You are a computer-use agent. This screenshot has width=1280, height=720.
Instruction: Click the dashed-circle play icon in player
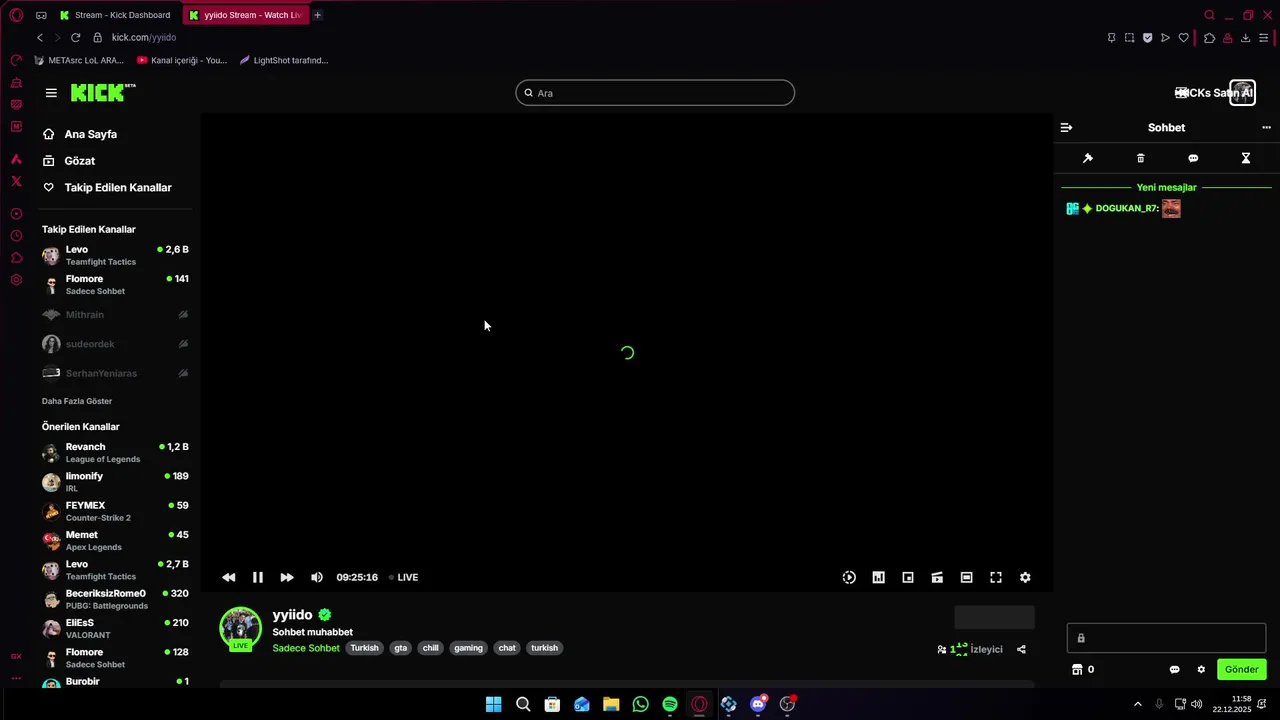[x=849, y=577]
